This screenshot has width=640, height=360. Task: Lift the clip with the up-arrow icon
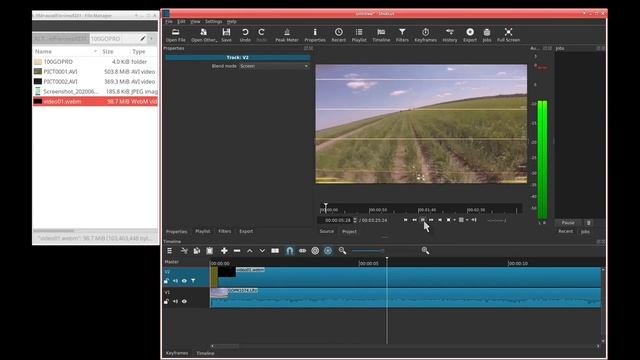pos(249,251)
